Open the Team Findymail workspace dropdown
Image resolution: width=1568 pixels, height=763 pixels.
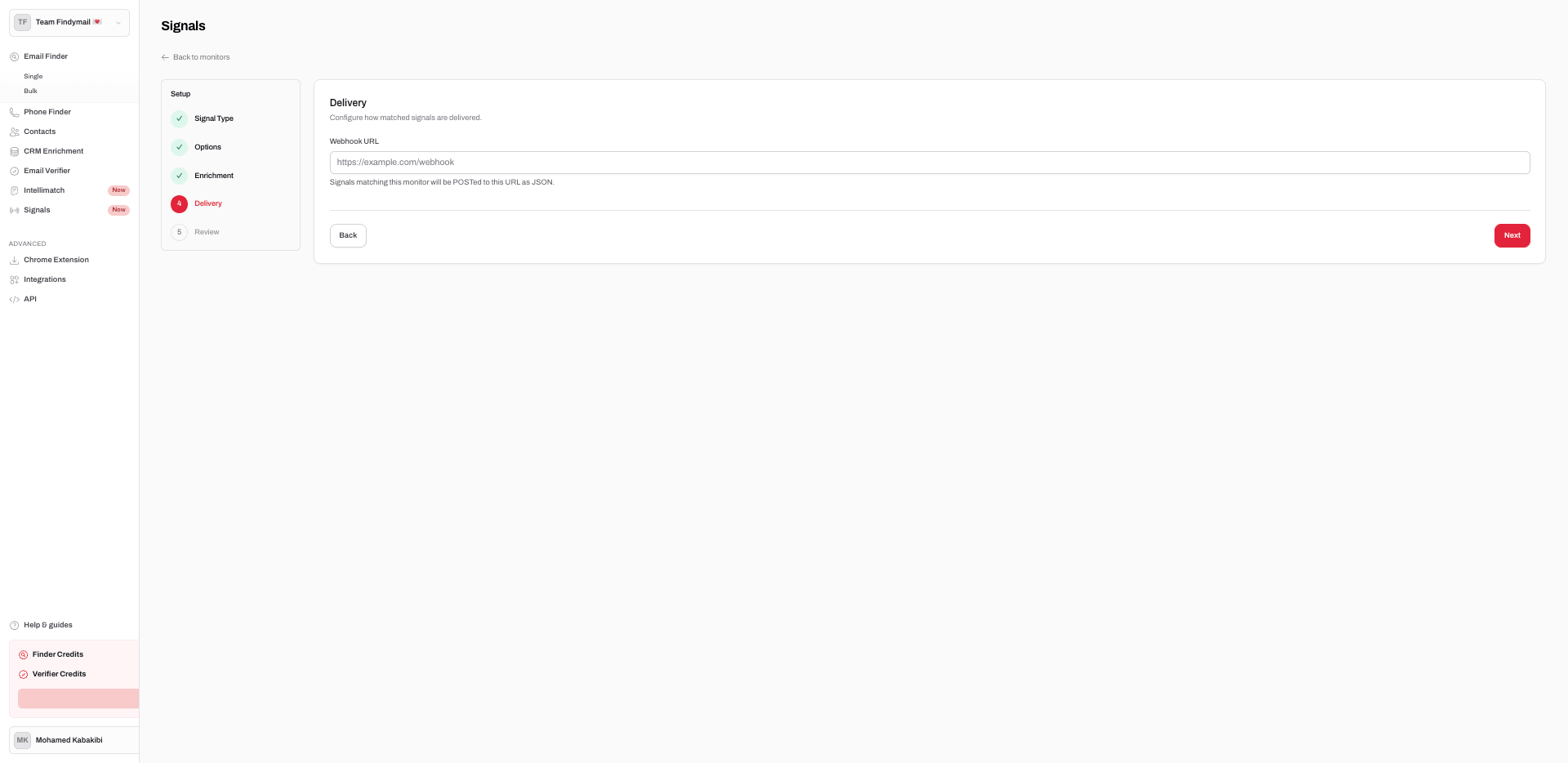pyautogui.click(x=69, y=23)
